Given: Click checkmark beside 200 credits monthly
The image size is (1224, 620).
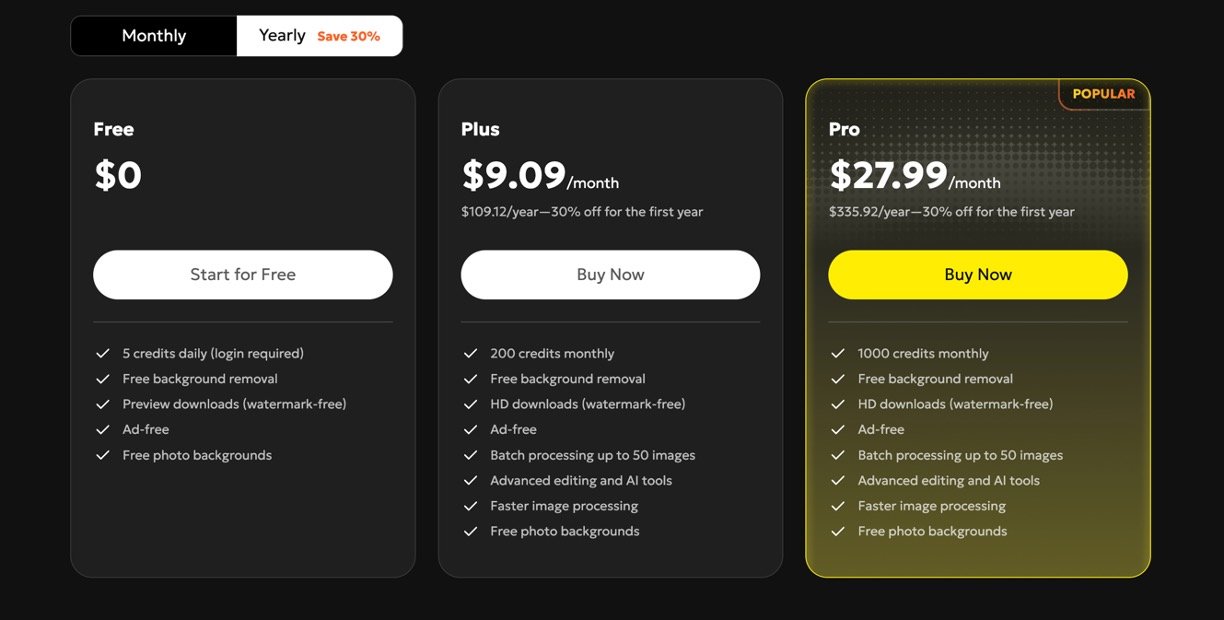Looking at the screenshot, I should tap(470, 354).
